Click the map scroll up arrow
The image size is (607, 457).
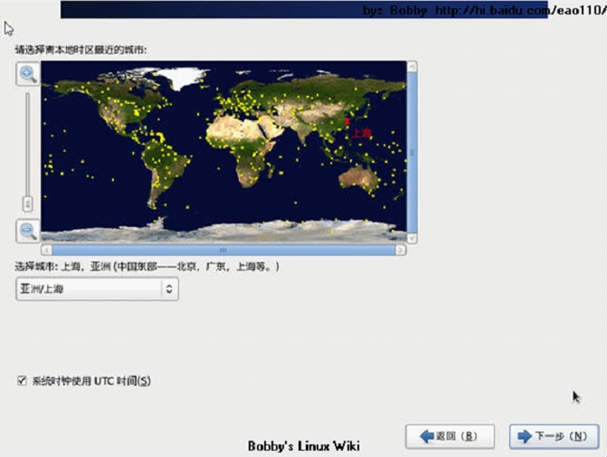pos(412,67)
